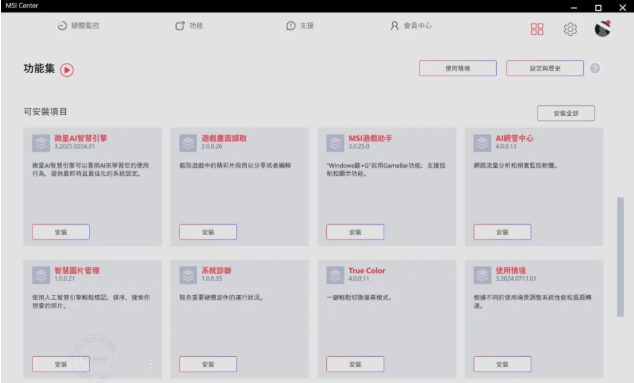Open settings gear icon

[x=570, y=29]
